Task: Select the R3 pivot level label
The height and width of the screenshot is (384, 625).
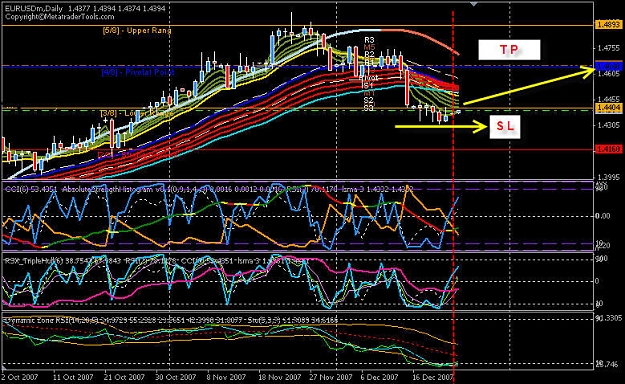Action: pos(369,40)
